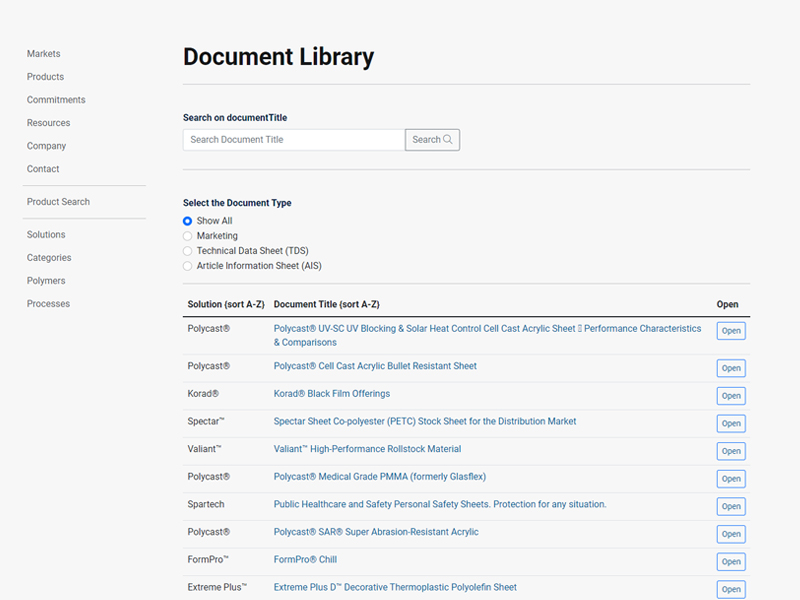Image resolution: width=800 pixels, height=600 pixels.
Task: Click Open button for Polycast UV-SC row
Action: point(731,331)
